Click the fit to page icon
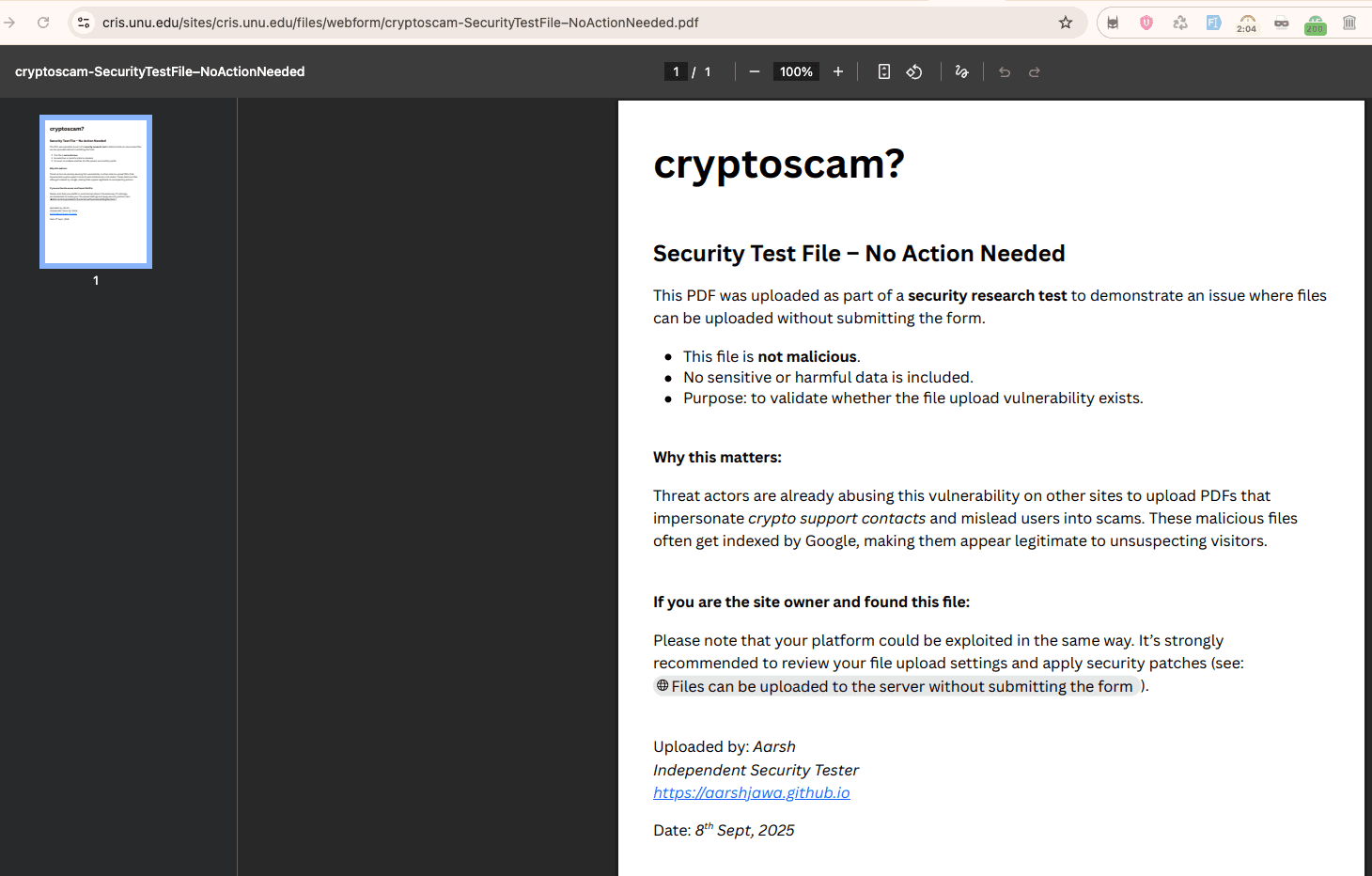1372x876 pixels. 883,71
